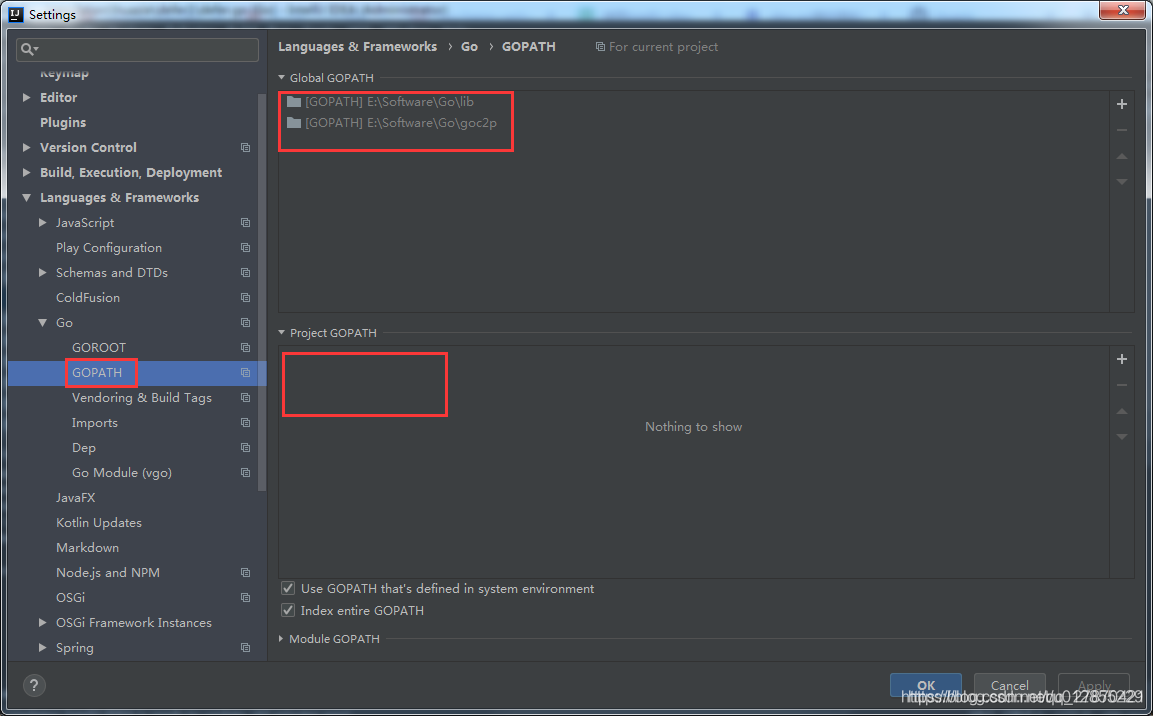Image resolution: width=1153 pixels, height=716 pixels.
Task: Move Project GOPATH entry down
Action: [1121, 437]
